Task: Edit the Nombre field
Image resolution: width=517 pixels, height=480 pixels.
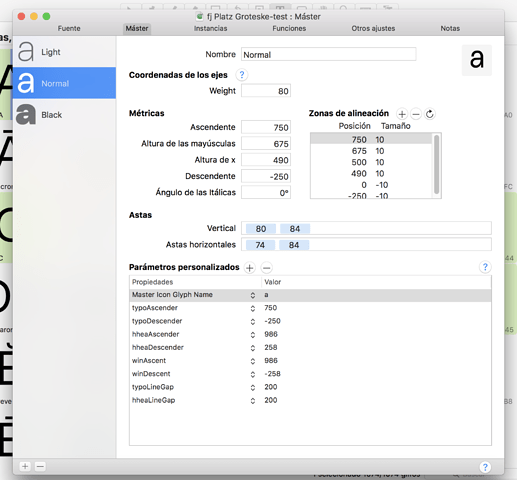Action: pos(328,54)
